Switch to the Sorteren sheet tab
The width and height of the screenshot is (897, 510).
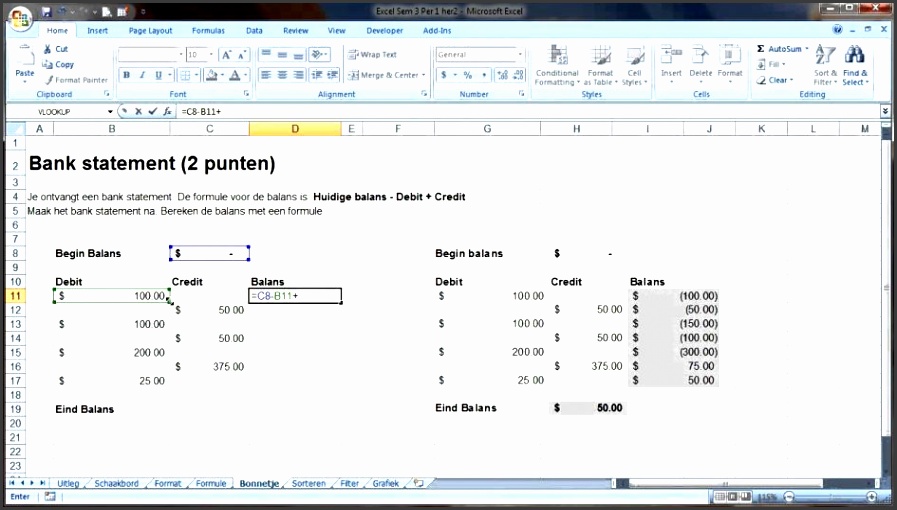coord(308,483)
